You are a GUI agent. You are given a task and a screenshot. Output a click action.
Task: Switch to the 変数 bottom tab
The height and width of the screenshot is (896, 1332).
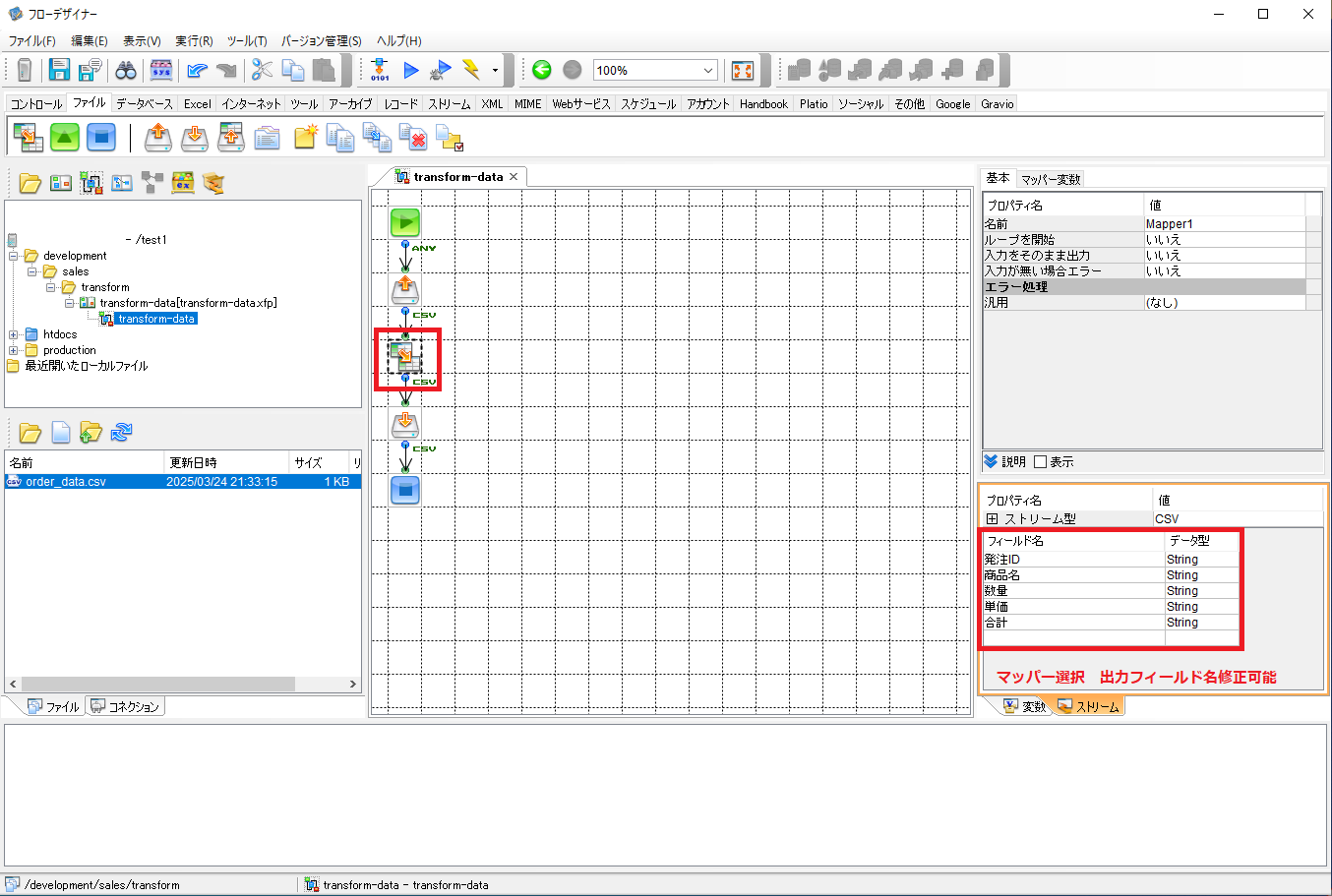point(1024,706)
